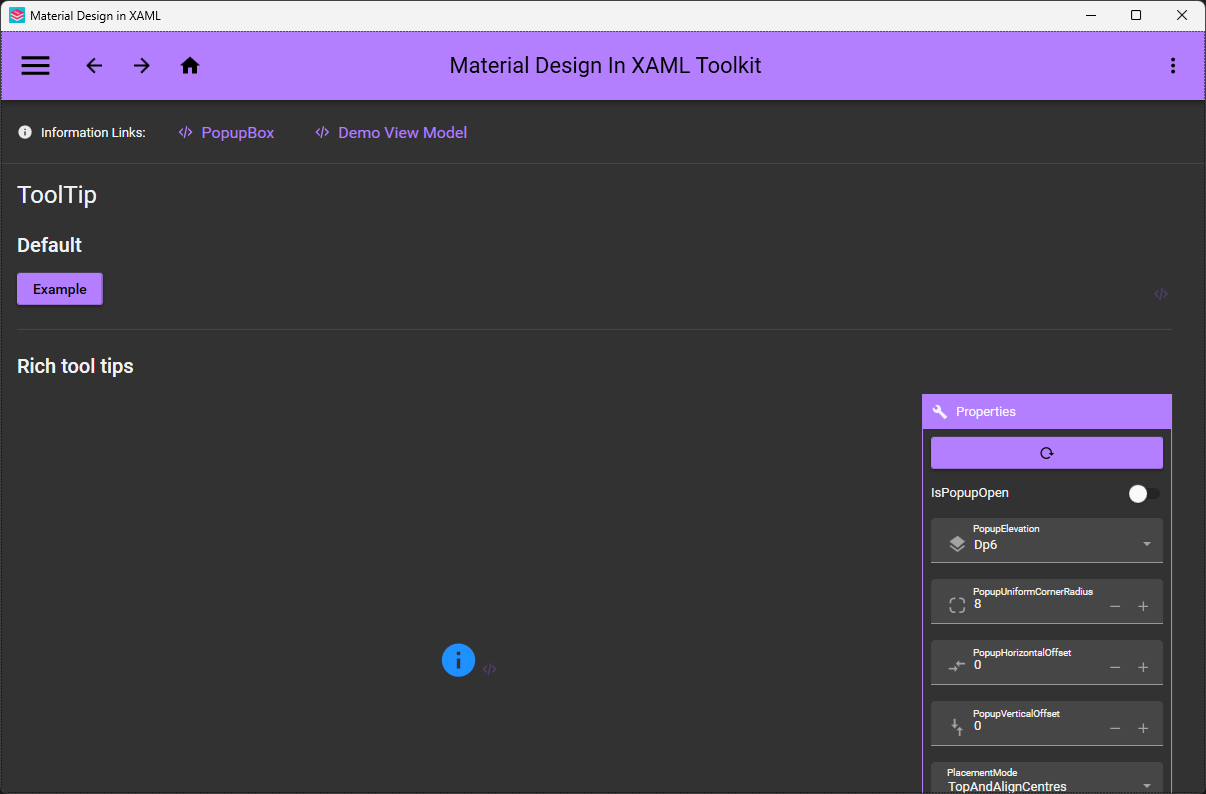Click the Default section heading
Screen dimensions: 1206x794
pyautogui.click(x=49, y=245)
